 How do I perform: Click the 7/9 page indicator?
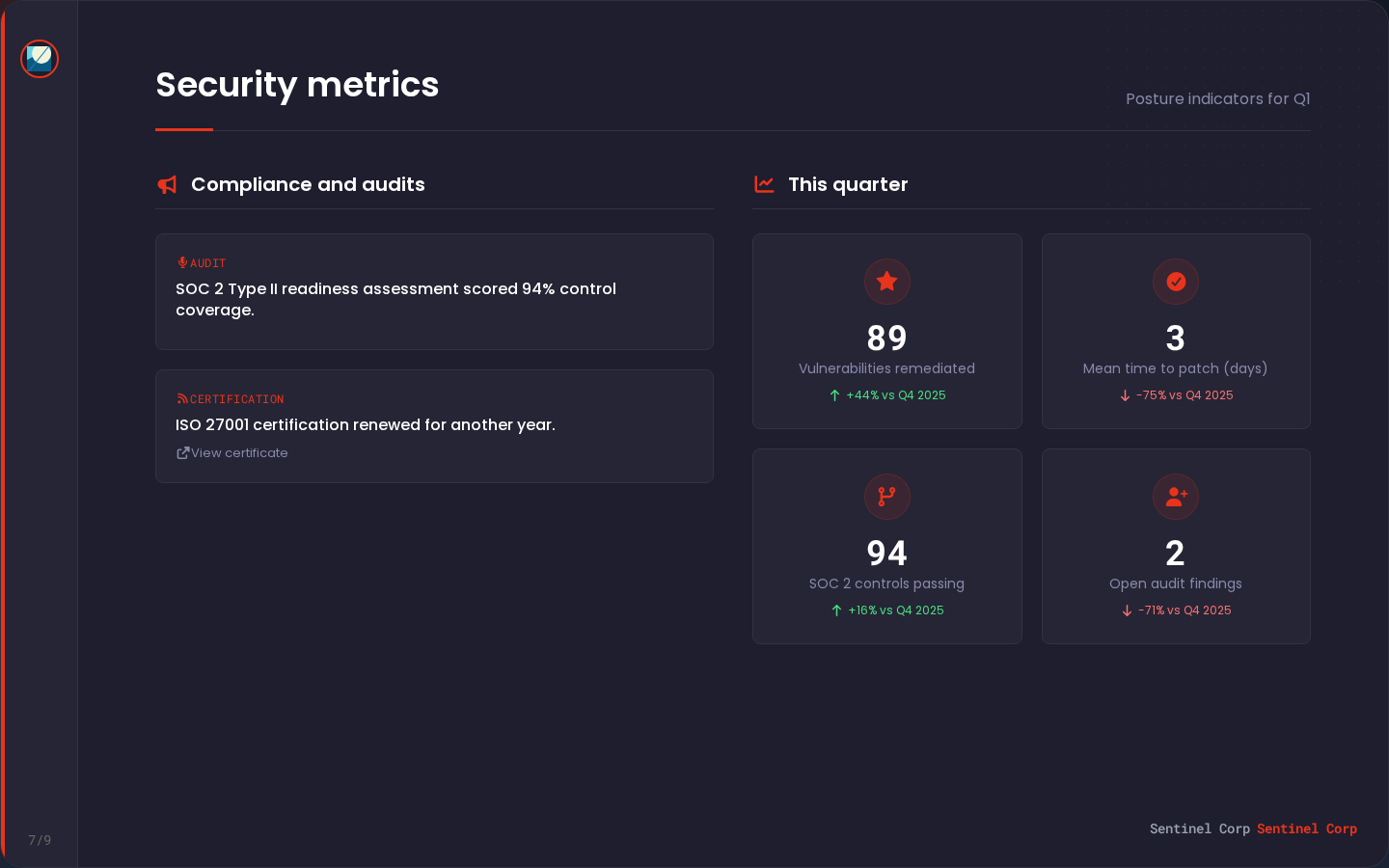click(40, 840)
